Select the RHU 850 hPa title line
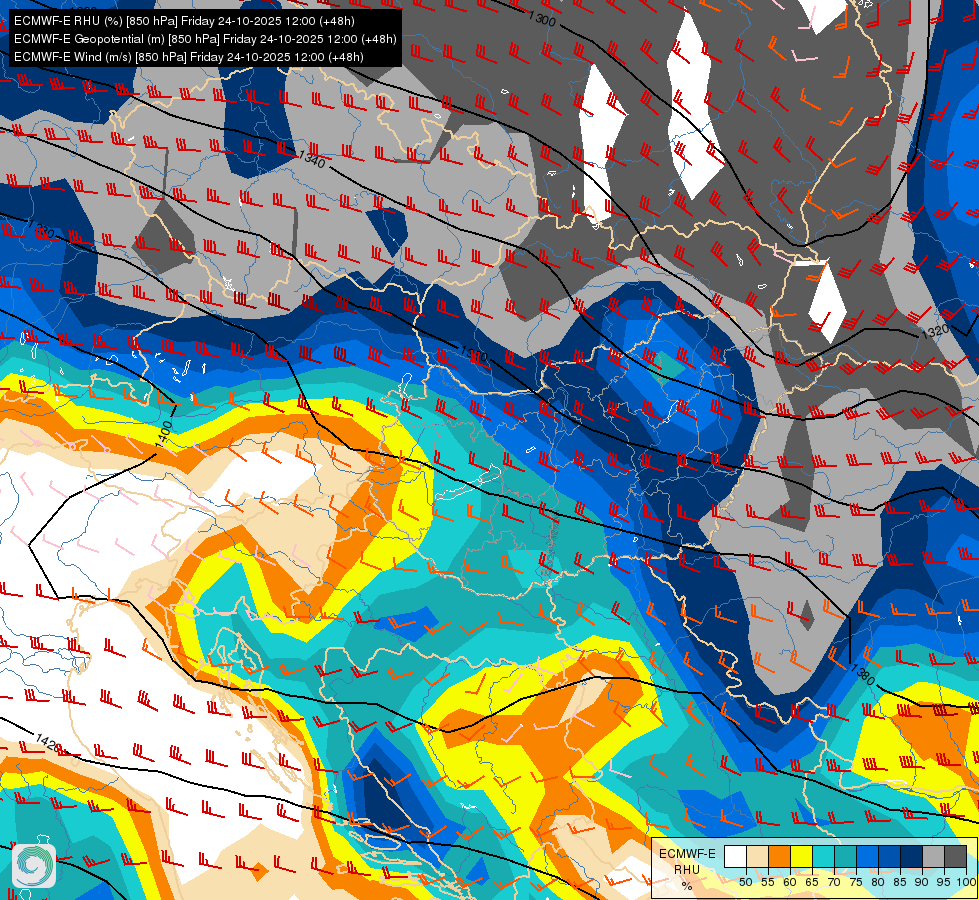The height and width of the screenshot is (900, 979). (184, 21)
